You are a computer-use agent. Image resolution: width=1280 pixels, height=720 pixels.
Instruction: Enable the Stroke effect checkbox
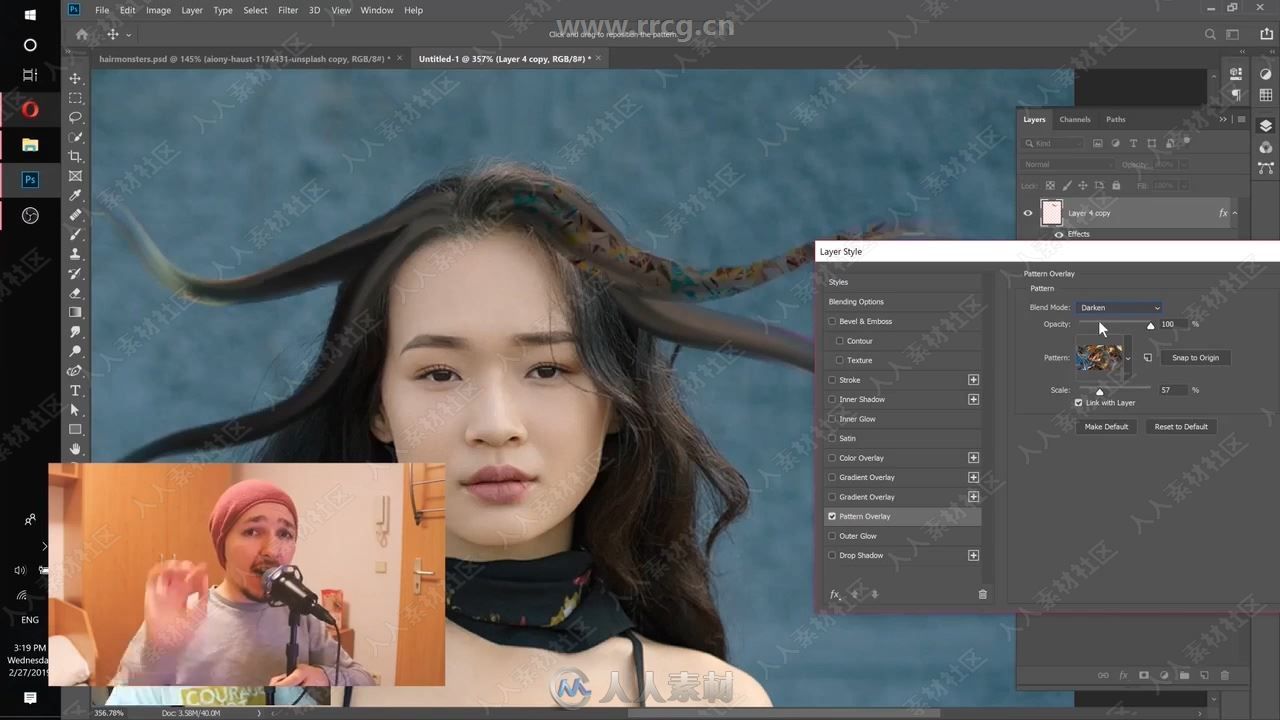point(832,380)
